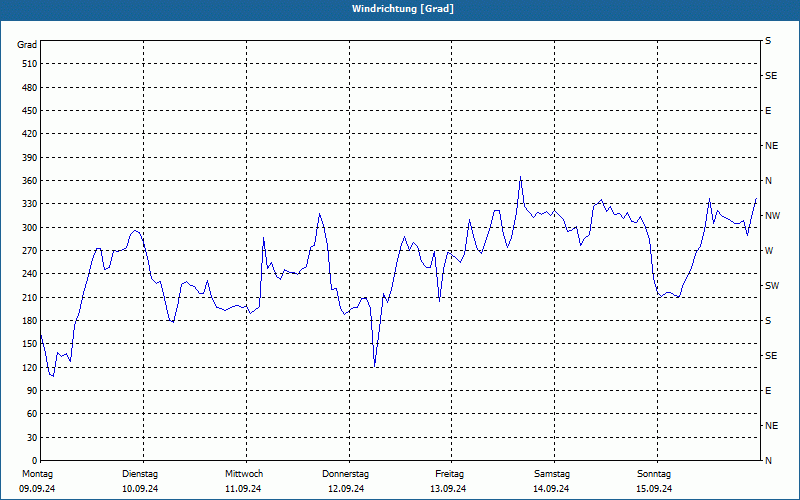
Task: Select the '510' y-axis value
Action: click(30, 64)
